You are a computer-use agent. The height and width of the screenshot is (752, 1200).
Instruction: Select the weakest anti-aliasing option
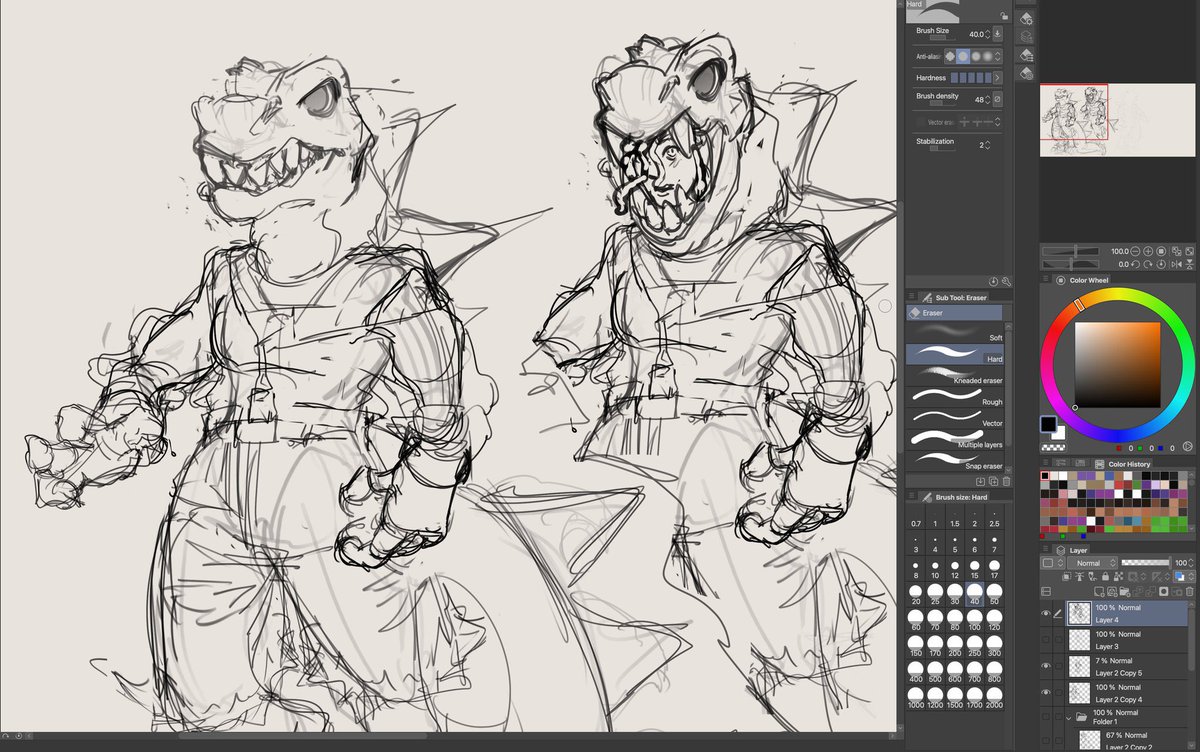pyautogui.click(x=950, y=56)
